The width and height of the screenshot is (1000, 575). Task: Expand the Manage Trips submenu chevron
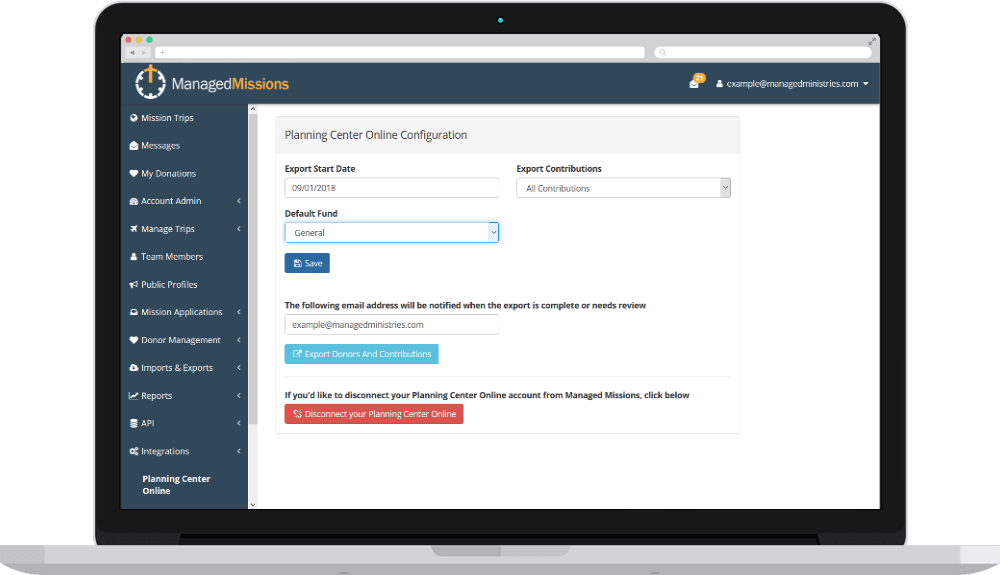tap(239, 229)
